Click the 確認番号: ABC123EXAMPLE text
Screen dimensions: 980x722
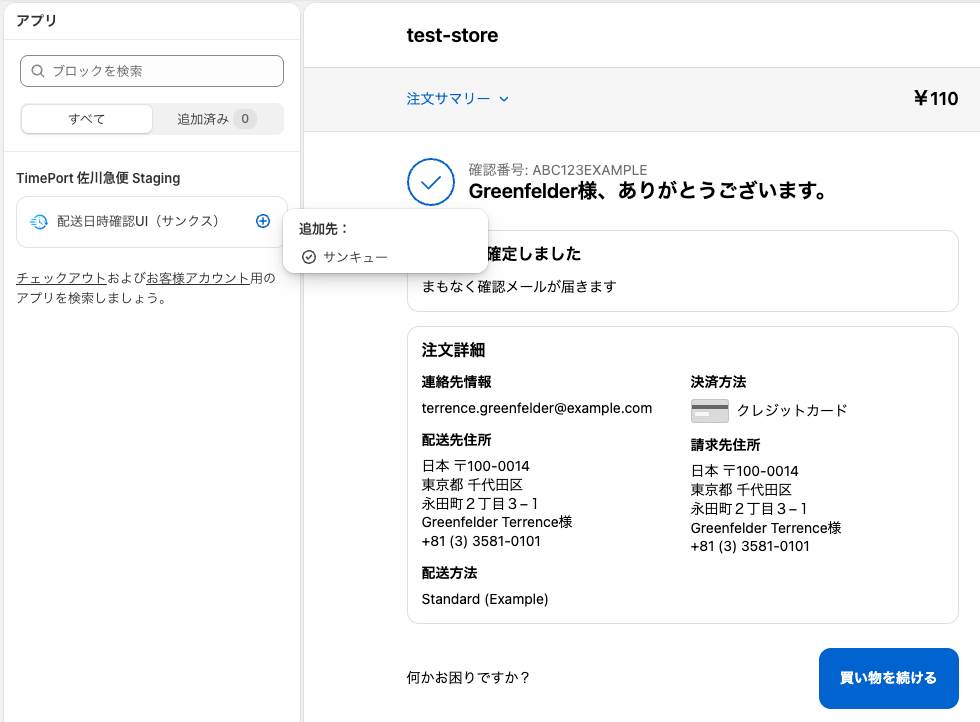click(x=558, y=170)
